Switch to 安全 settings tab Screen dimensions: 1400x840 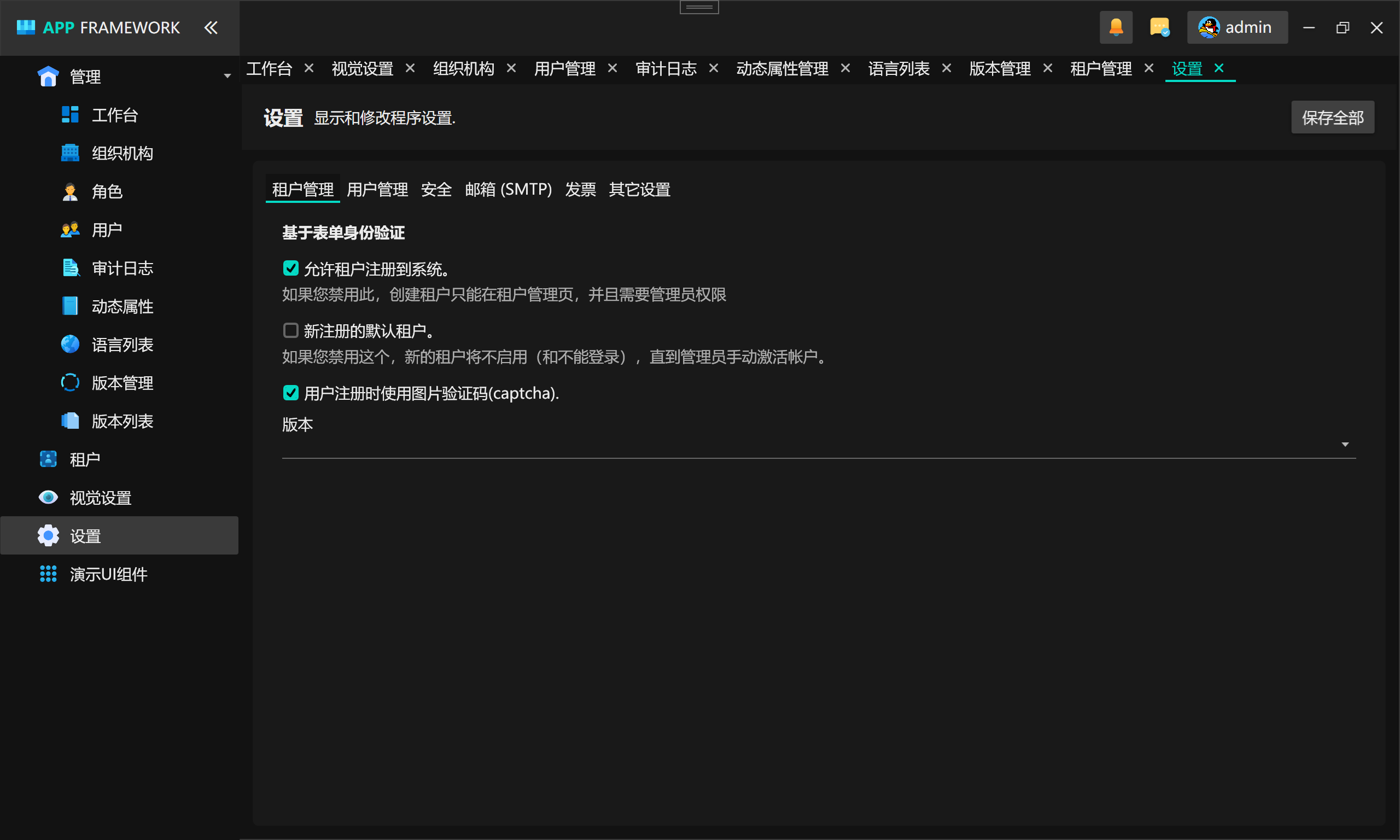tap(436, 190)
